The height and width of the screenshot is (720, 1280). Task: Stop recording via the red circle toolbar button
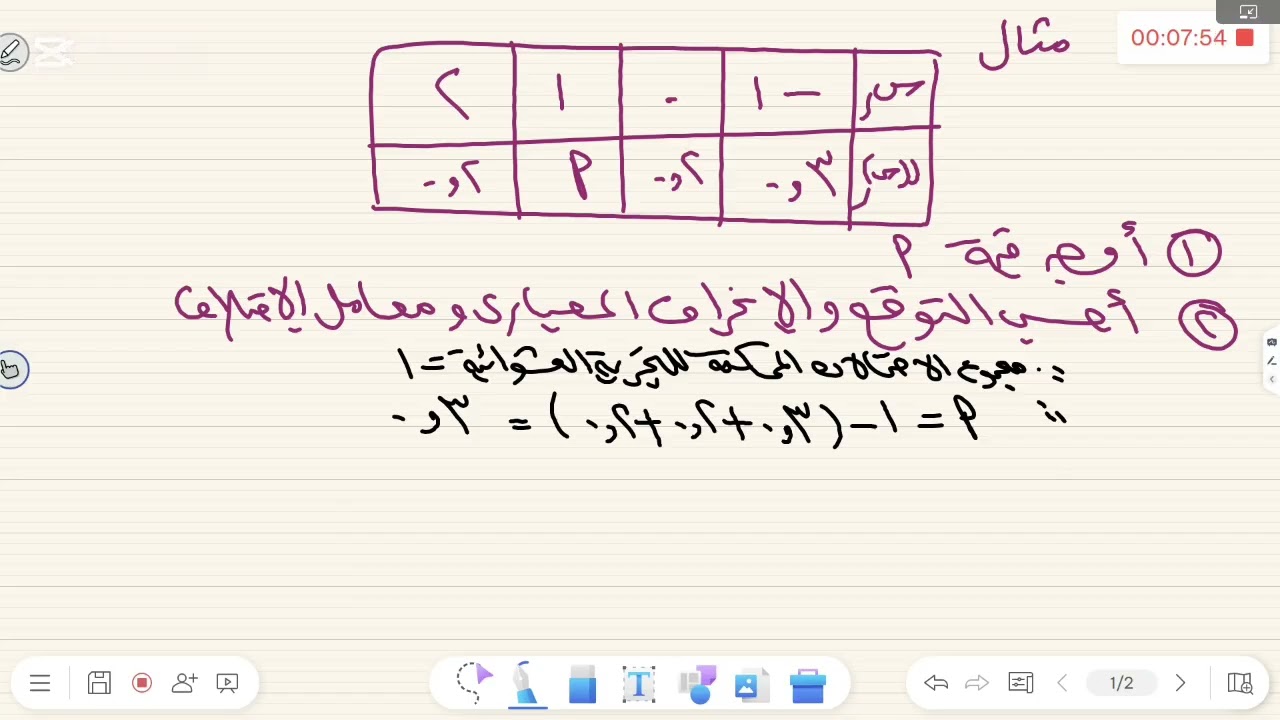[x=142, y=683]
